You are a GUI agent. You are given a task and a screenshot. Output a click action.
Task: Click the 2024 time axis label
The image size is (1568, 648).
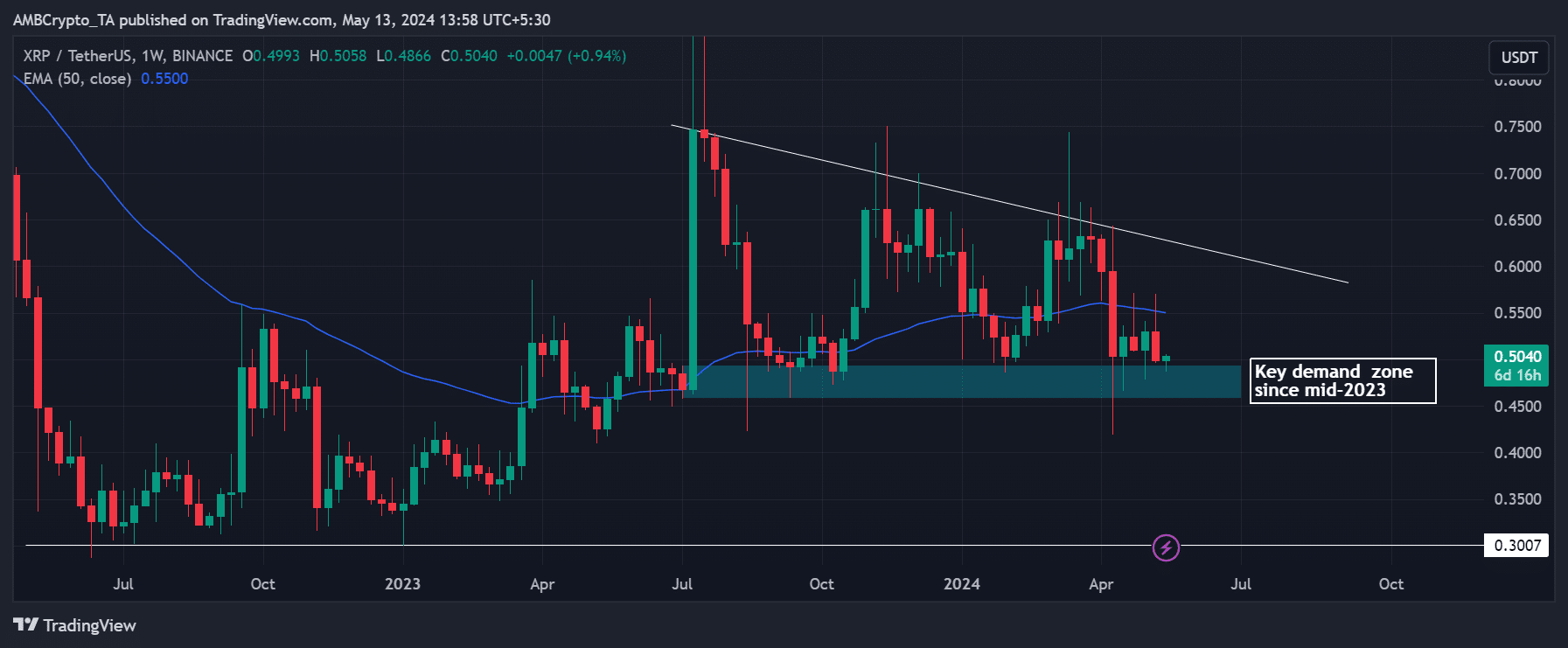tap(961, 584)
